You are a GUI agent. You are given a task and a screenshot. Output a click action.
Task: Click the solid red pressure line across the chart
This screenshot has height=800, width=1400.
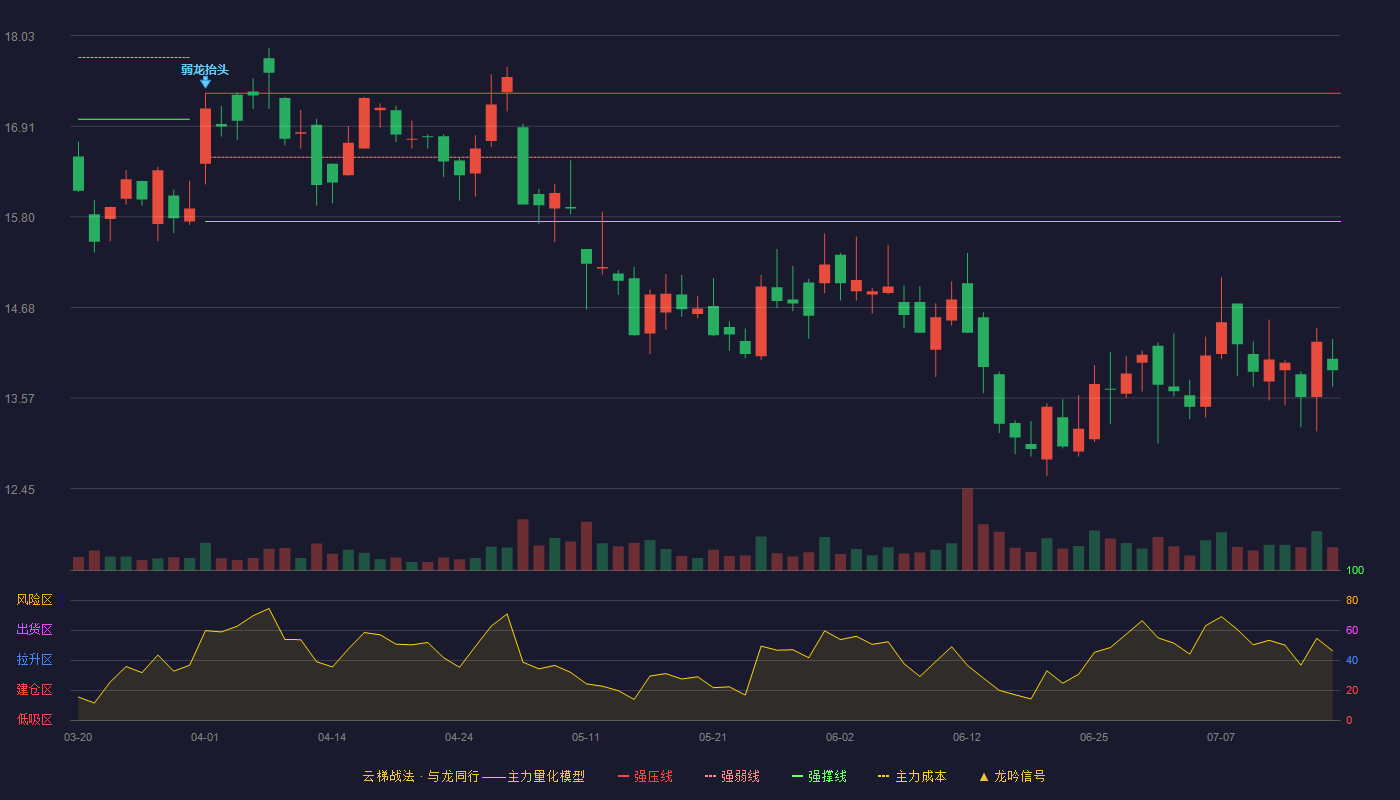(773, 93)
